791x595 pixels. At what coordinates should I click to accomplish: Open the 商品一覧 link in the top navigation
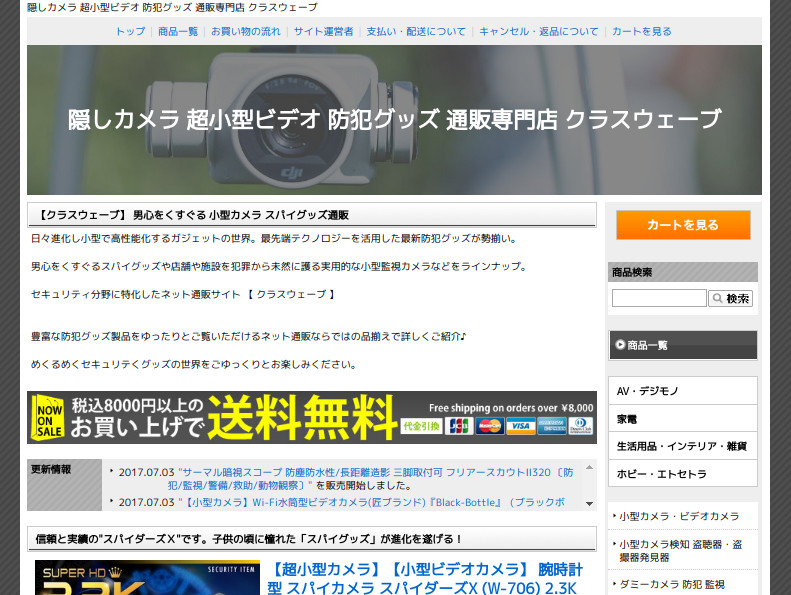178,31
